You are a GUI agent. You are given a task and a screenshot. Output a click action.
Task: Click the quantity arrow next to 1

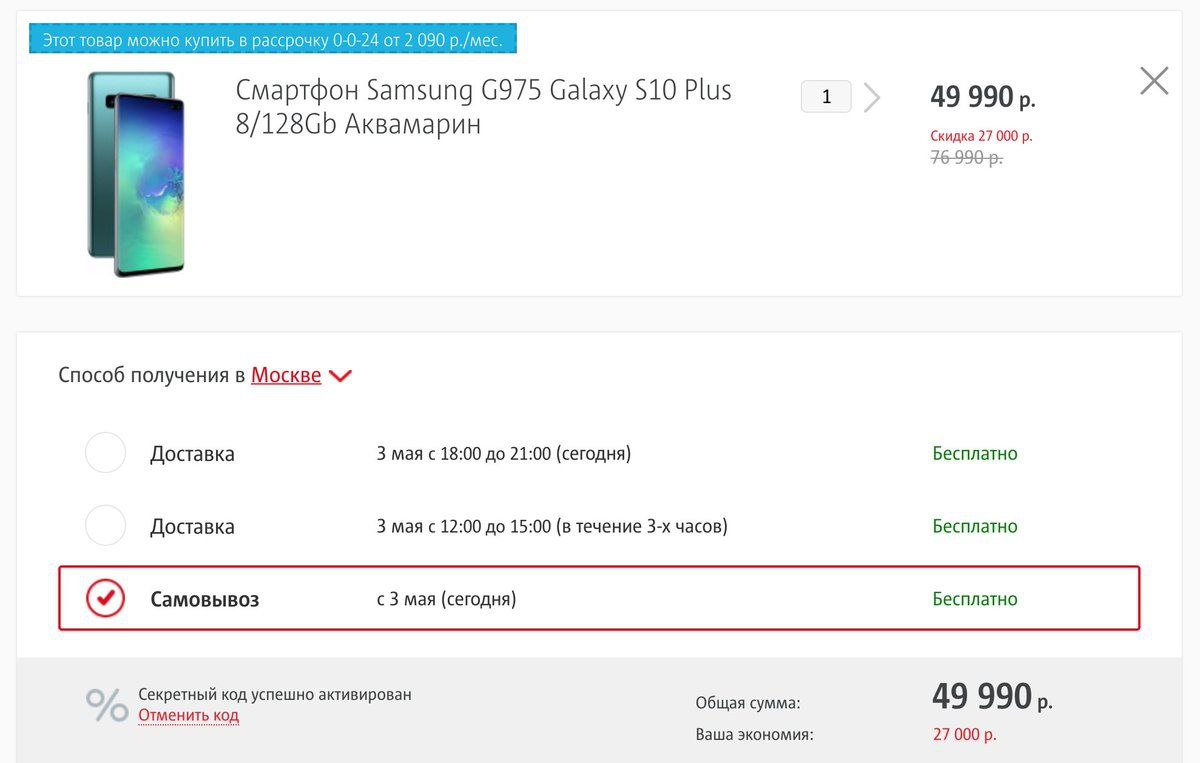click(872, 98)
